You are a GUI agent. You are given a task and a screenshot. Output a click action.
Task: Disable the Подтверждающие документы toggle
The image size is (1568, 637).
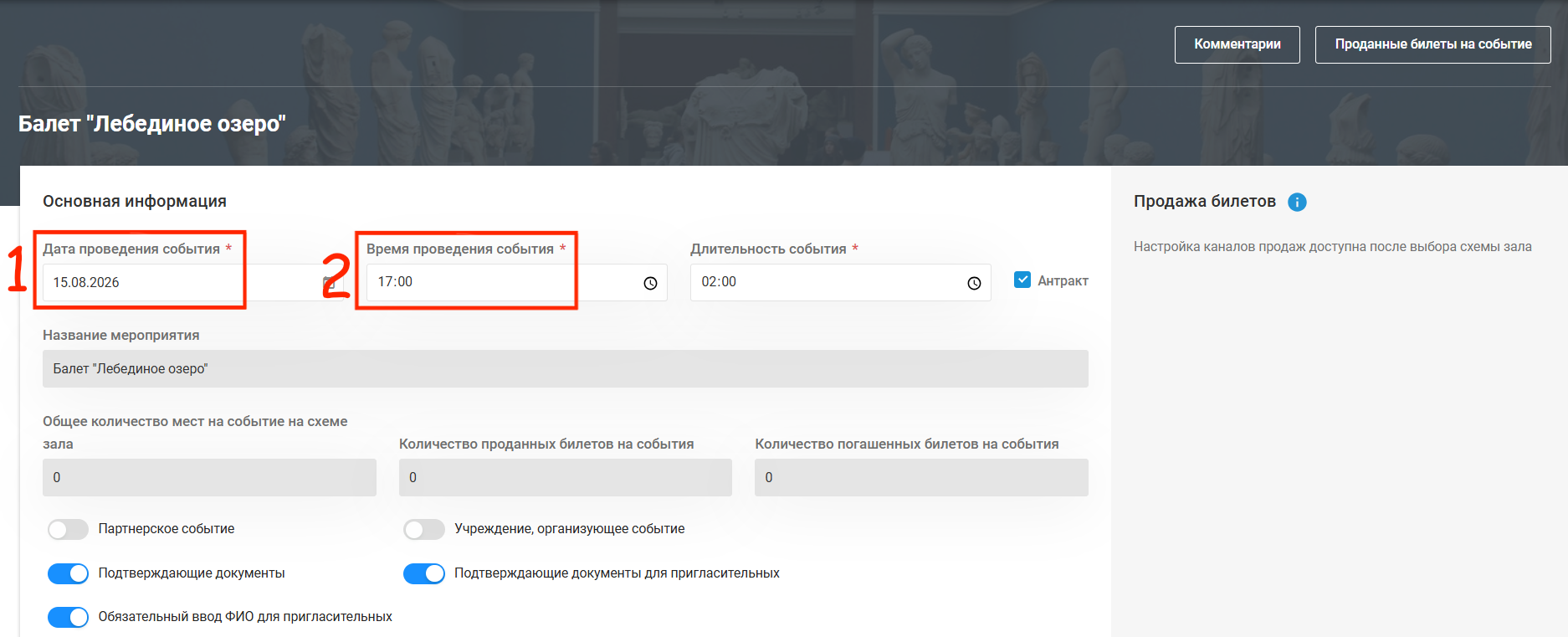tap(68, 573)
